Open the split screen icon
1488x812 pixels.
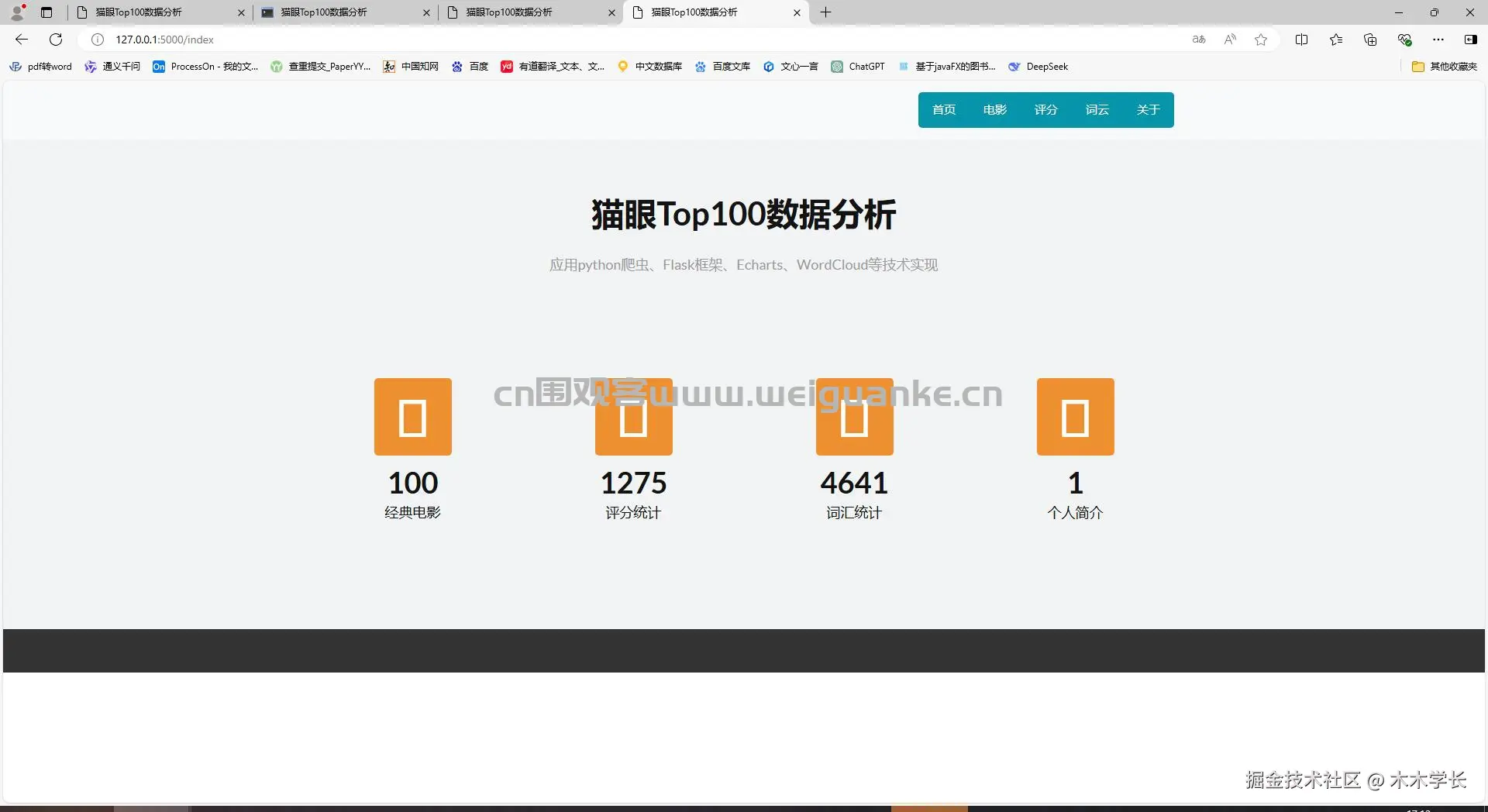1301,40
